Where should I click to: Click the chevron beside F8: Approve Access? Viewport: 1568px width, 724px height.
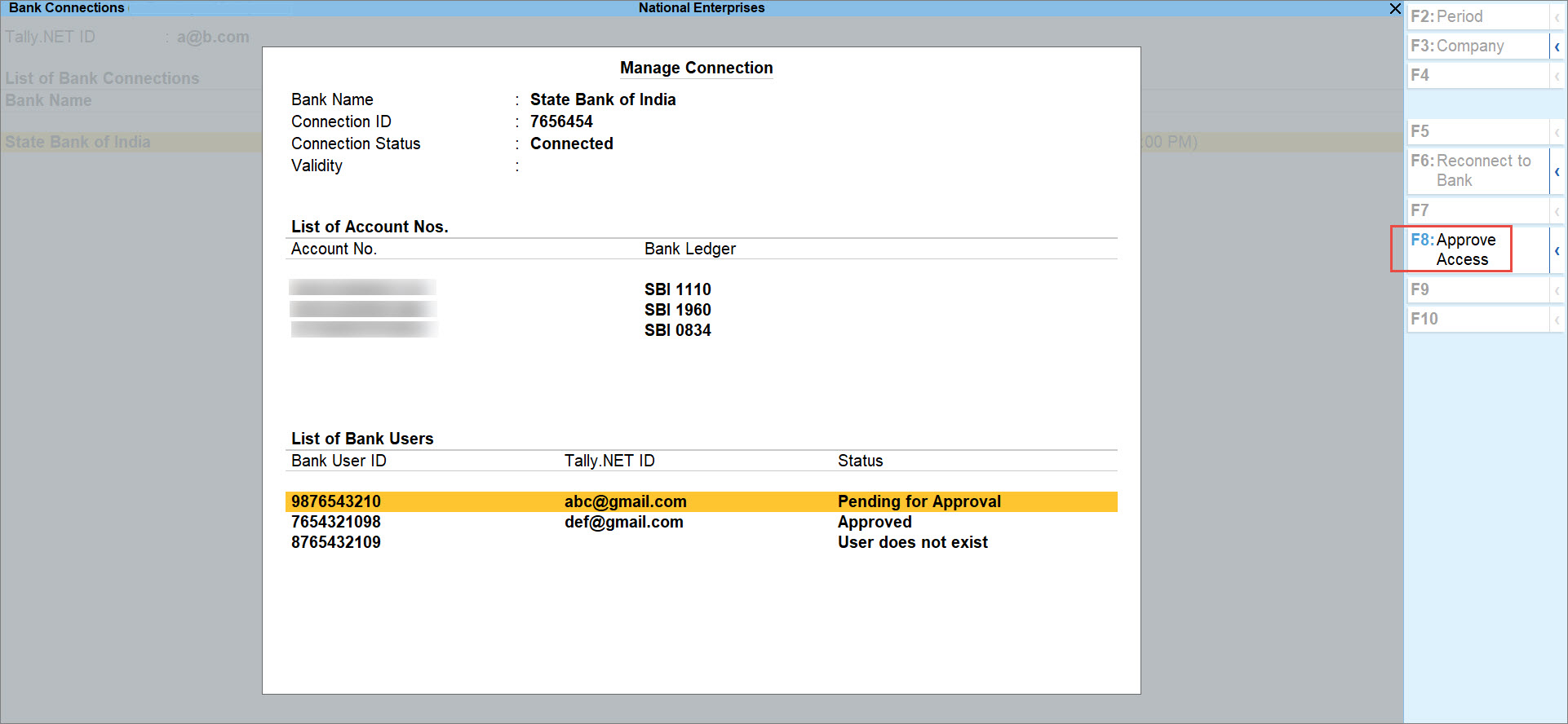(x=1557, y=250)
